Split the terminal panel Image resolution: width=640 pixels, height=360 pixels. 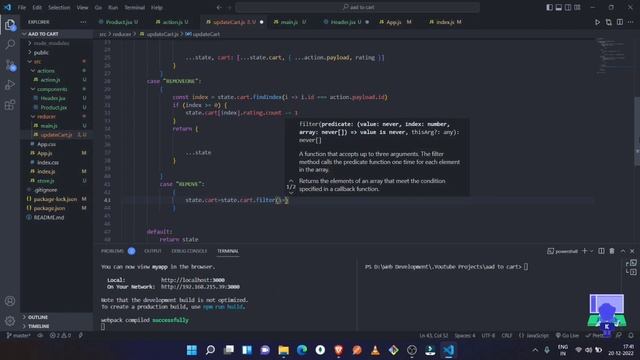[601, 251]
